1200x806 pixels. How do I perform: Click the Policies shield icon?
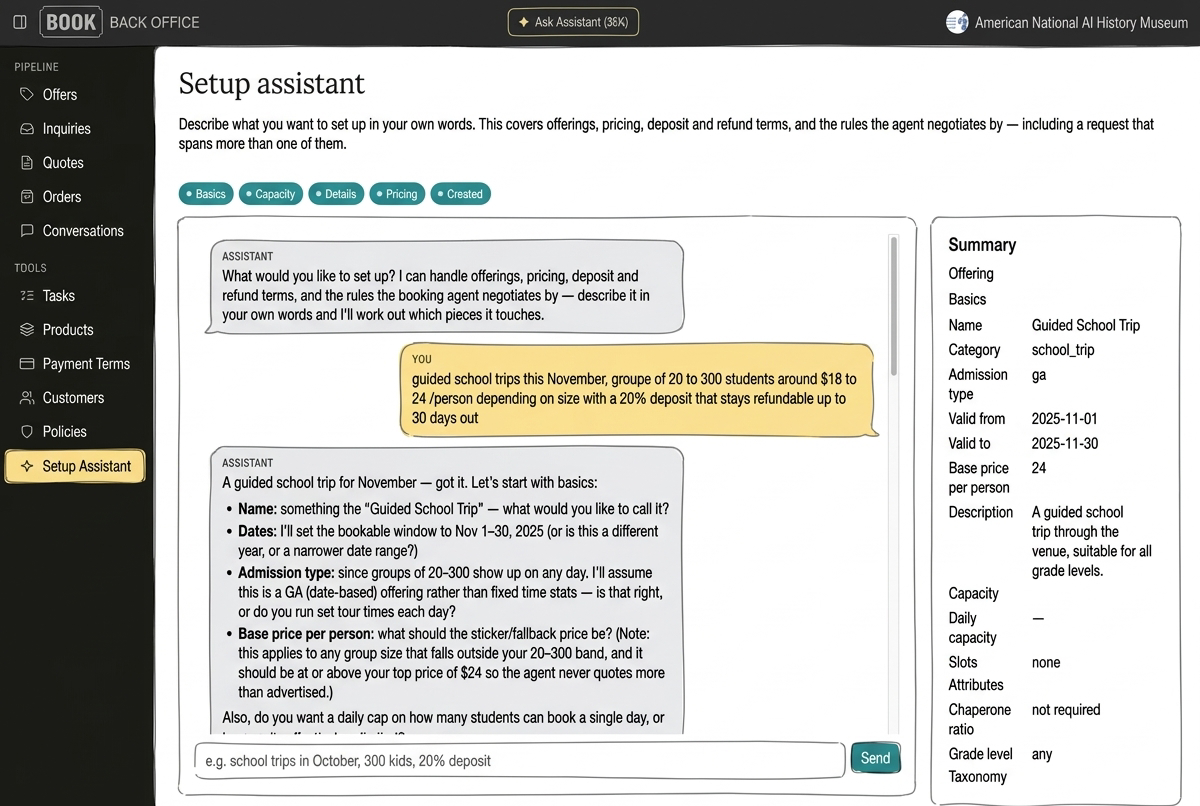coord(27,432)
